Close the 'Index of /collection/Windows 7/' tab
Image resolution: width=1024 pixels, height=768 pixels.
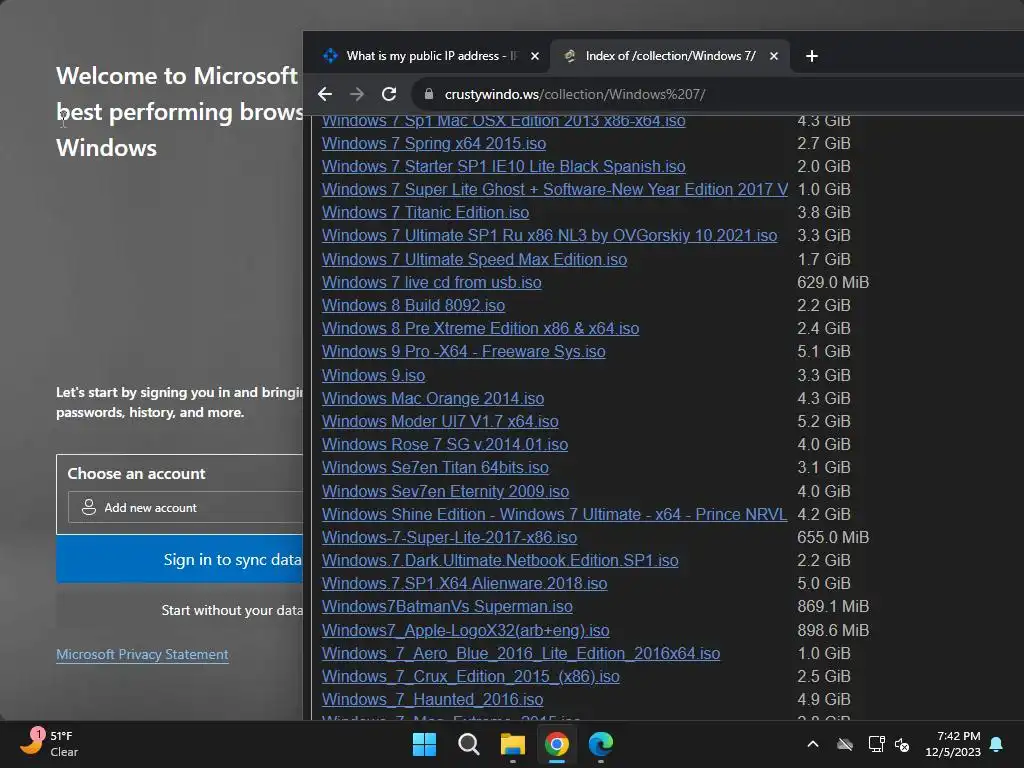click(774, 56)
